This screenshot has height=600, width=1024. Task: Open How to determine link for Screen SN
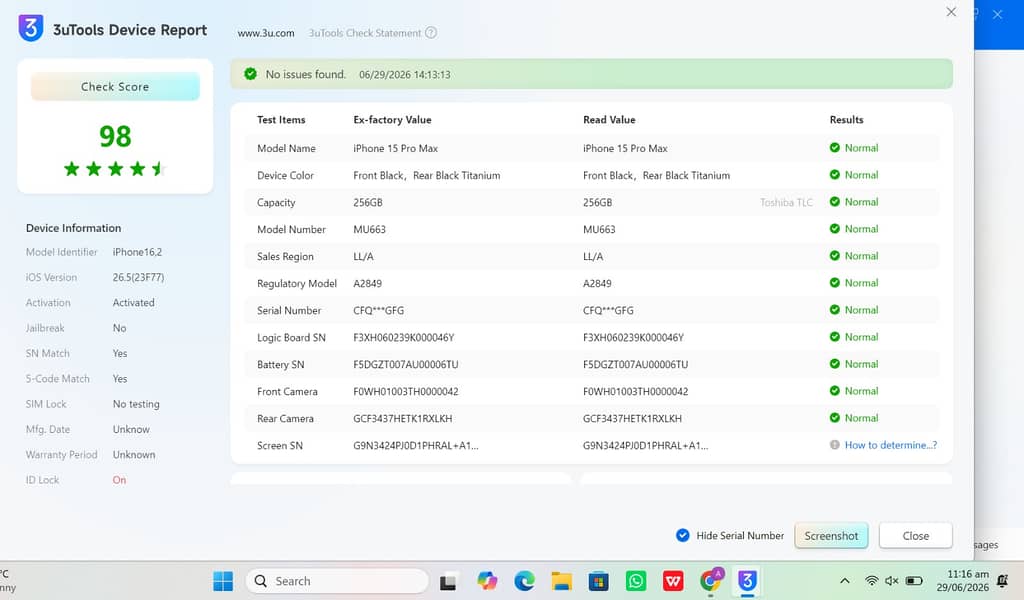pos(891,445)
